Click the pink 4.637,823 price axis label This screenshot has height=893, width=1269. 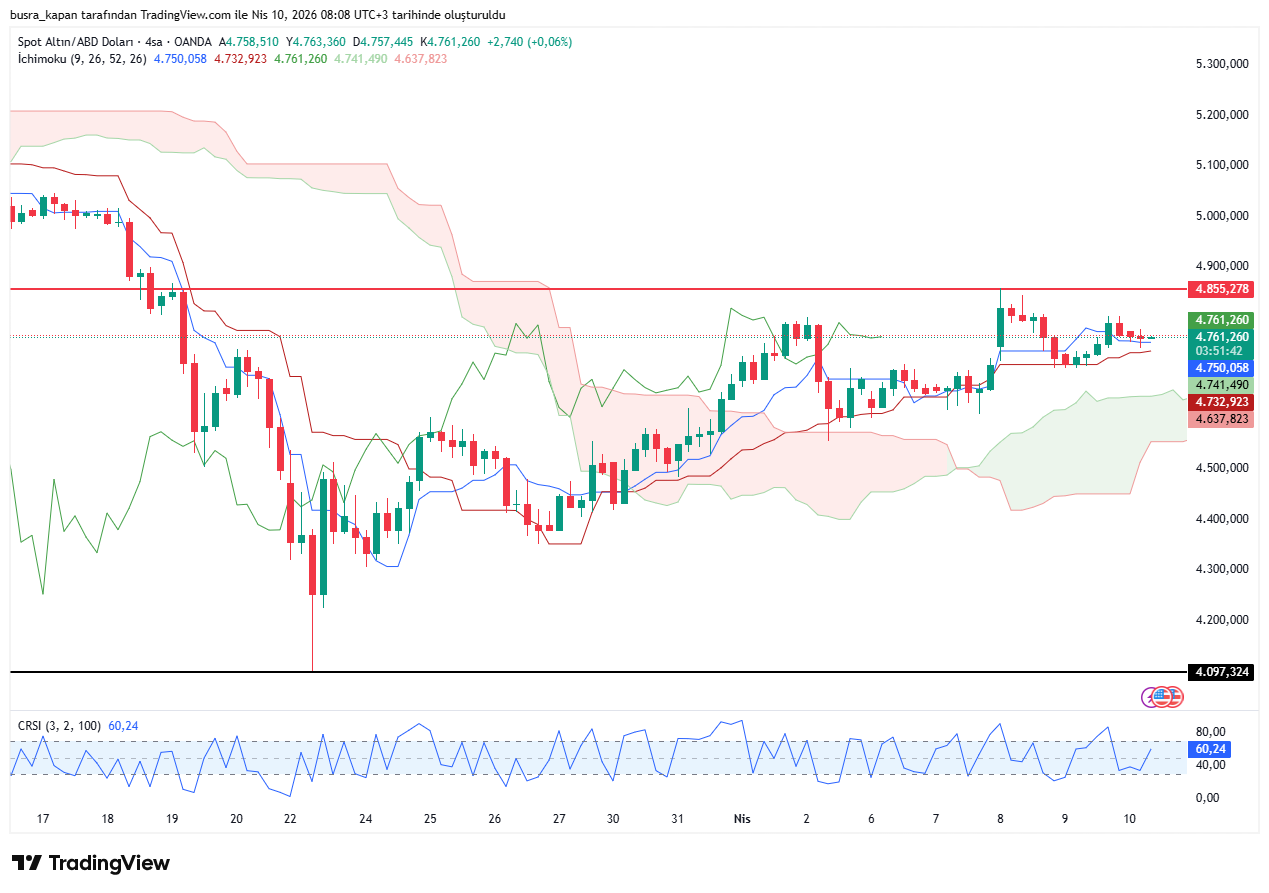[x=1218, y=419]
